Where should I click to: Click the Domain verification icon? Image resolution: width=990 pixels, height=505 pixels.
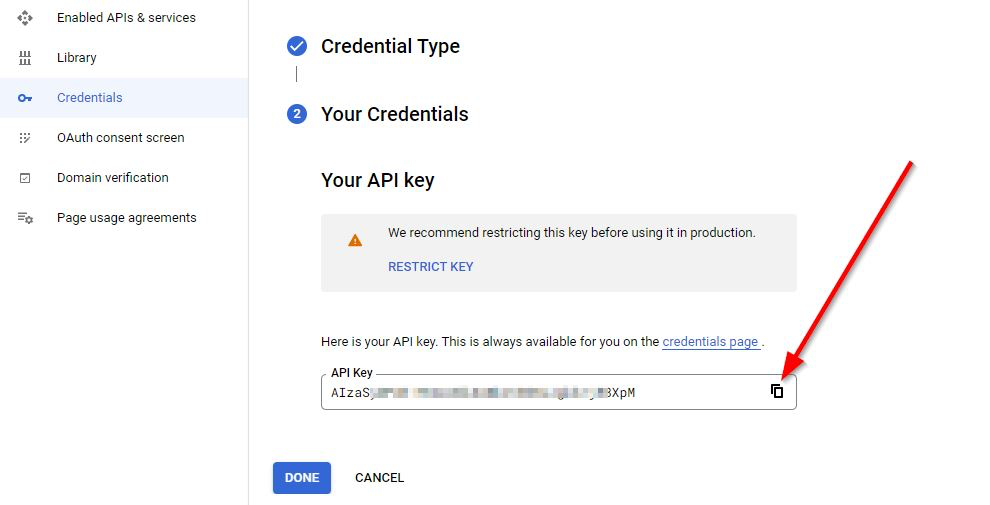click(x=25, y=178)
